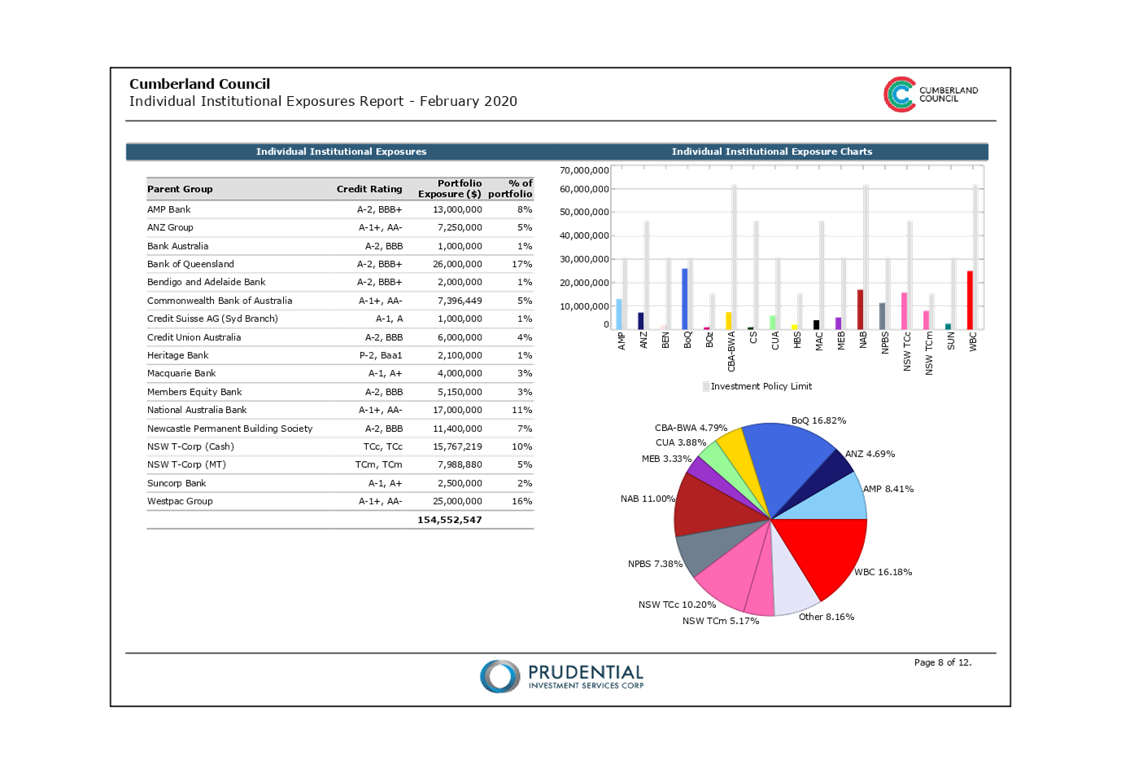Click the 'CBA-BWA 4.79%' pie label

[x=691, y=428]
